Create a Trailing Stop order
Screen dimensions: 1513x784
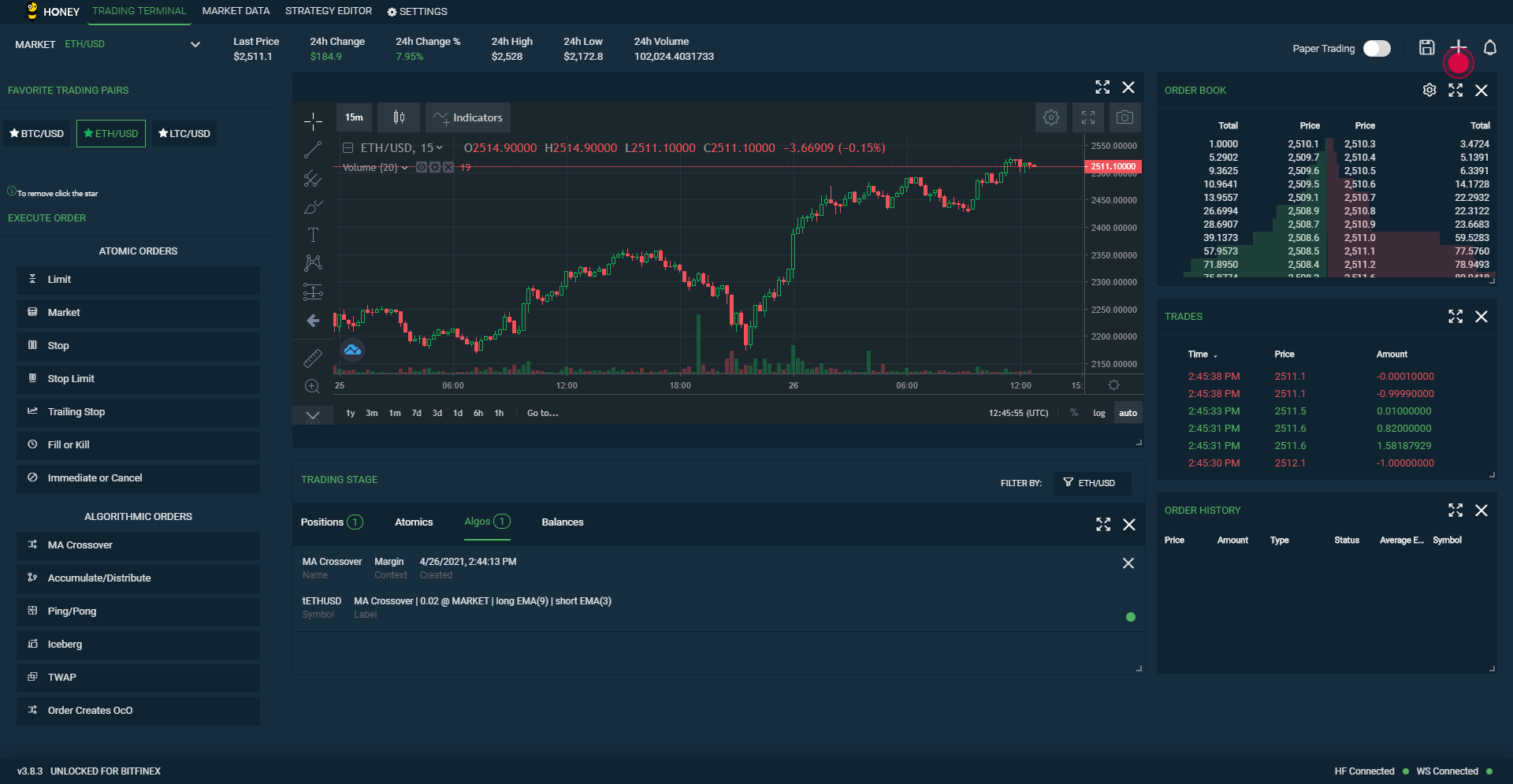click(138, 412)
